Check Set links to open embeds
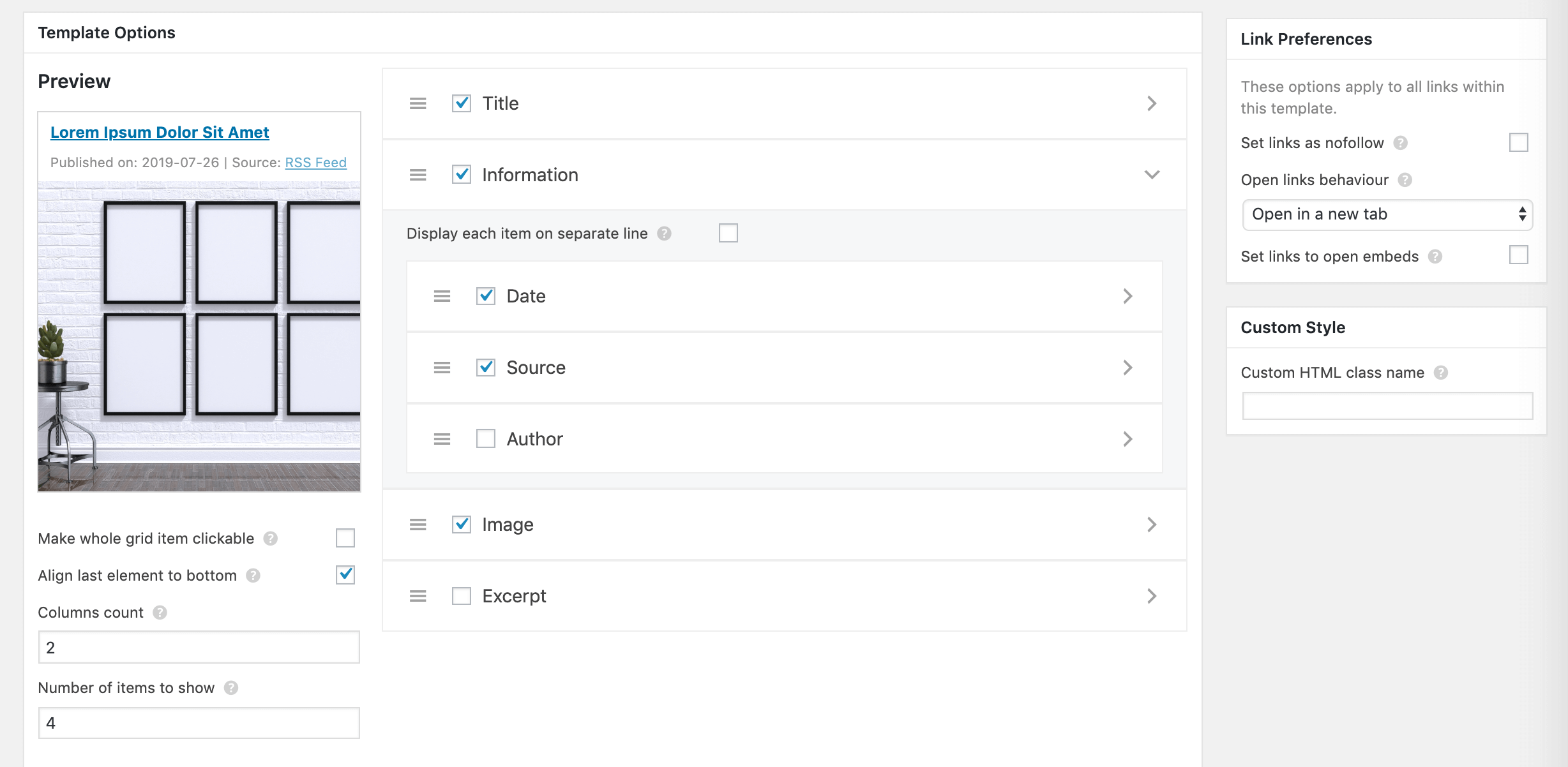The height and width of the screenshot is (767, 1568). (x=1519, y=255)
